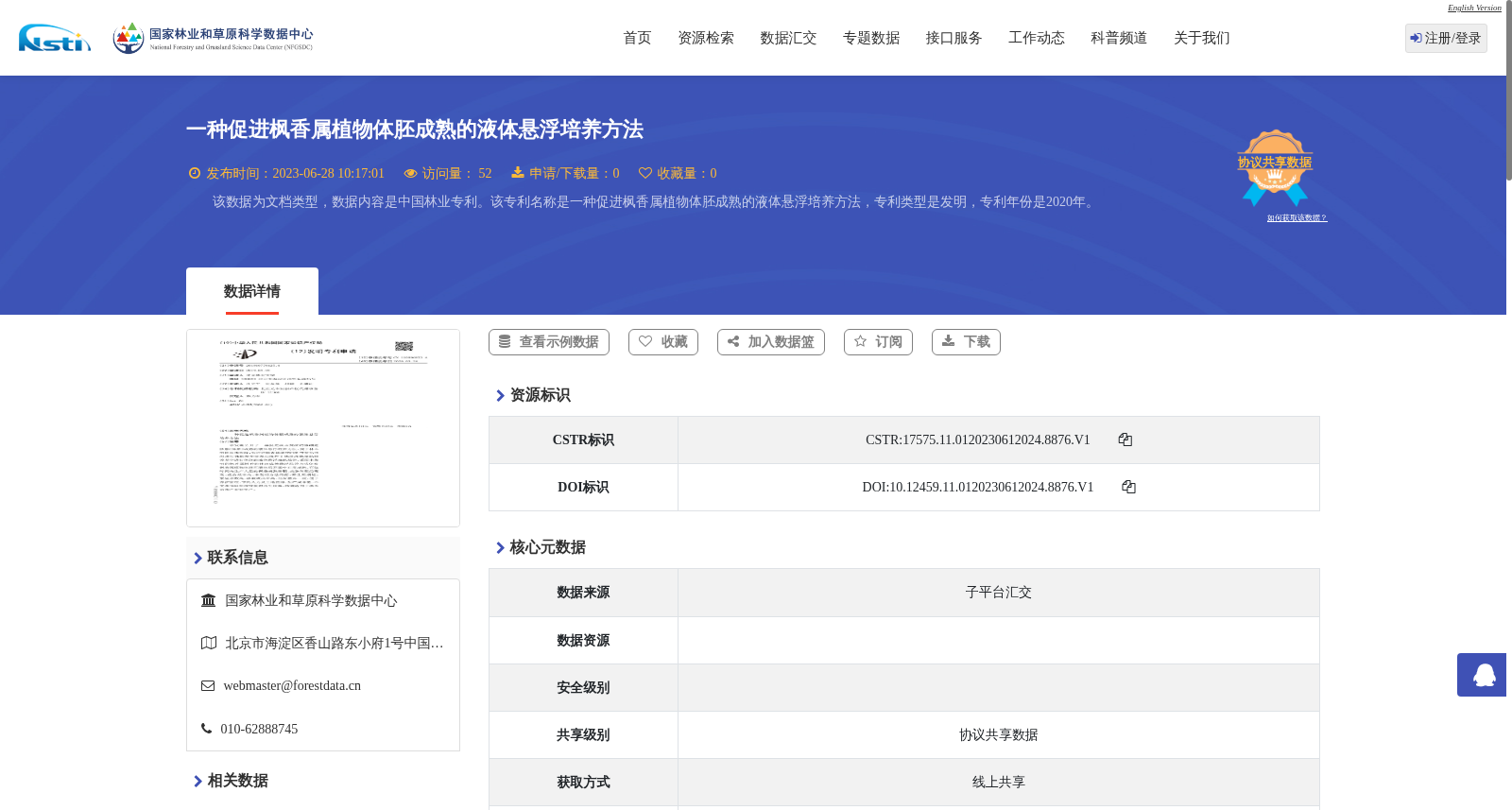Open the 资源检索 menu item
The height and width of the screenshot is (810, 1512).
coord(706,38)
